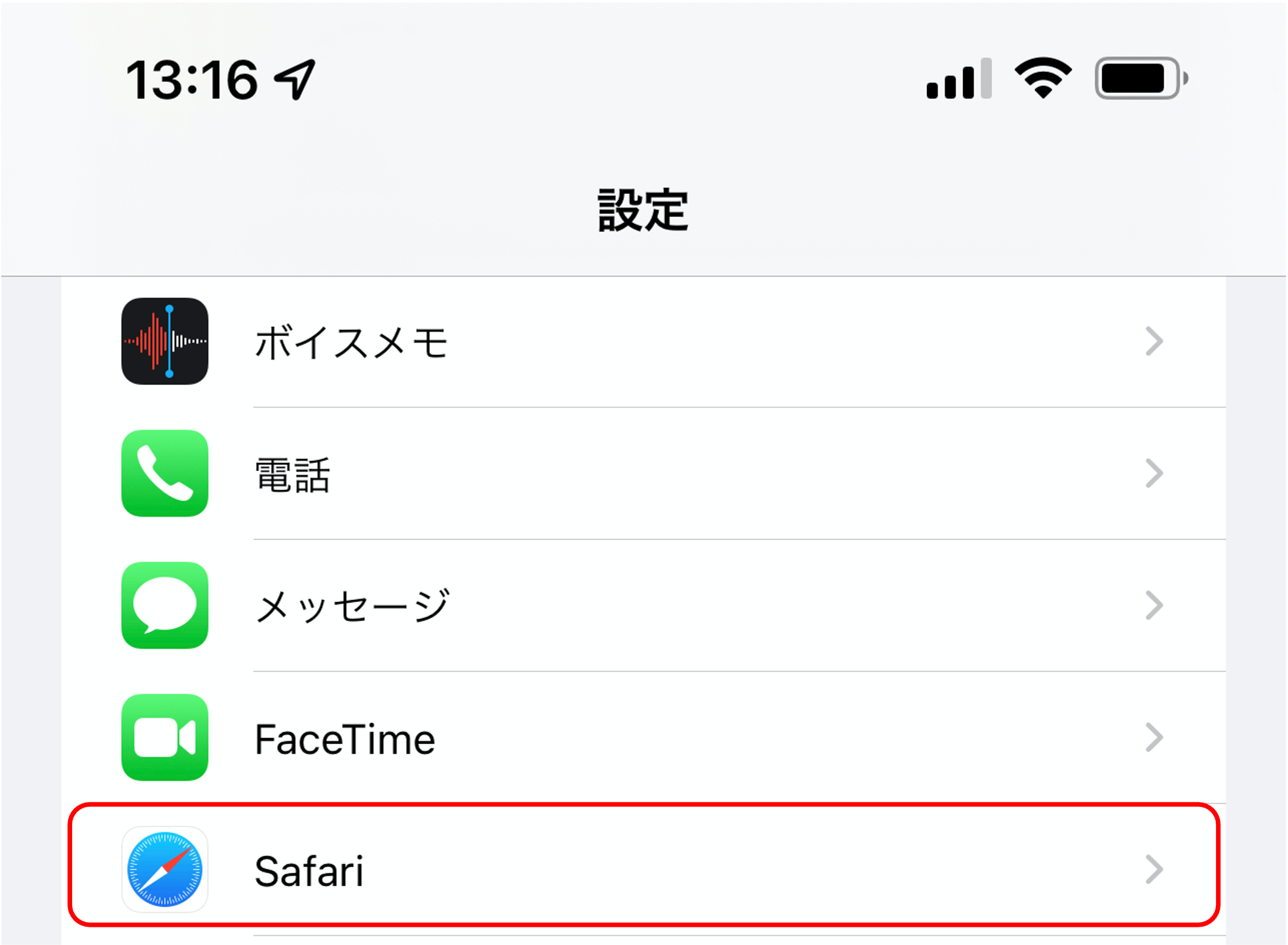Tap the green Phone app icon
Screen dimensions: 1288x945
(x=165, y=473)
